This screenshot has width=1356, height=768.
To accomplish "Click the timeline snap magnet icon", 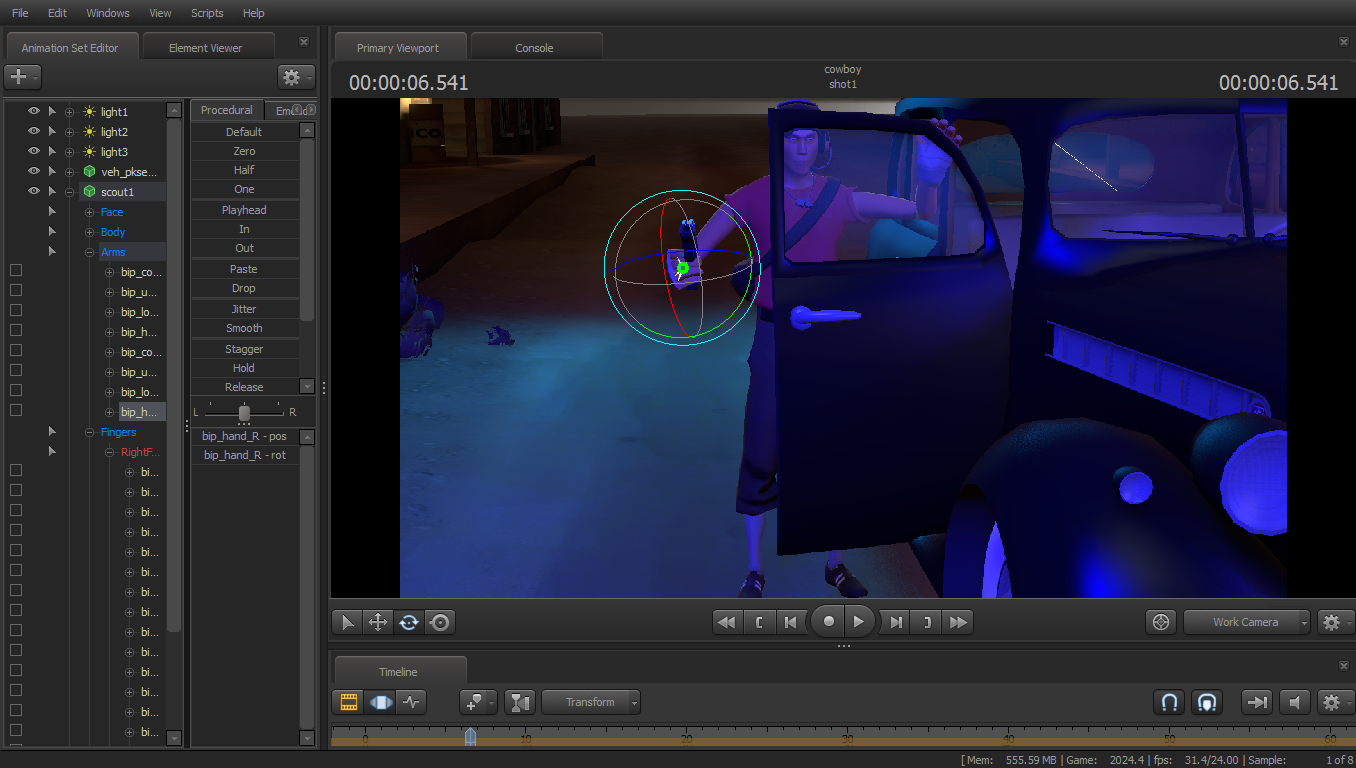I will pyautogui.click(x=1168, y=702).
